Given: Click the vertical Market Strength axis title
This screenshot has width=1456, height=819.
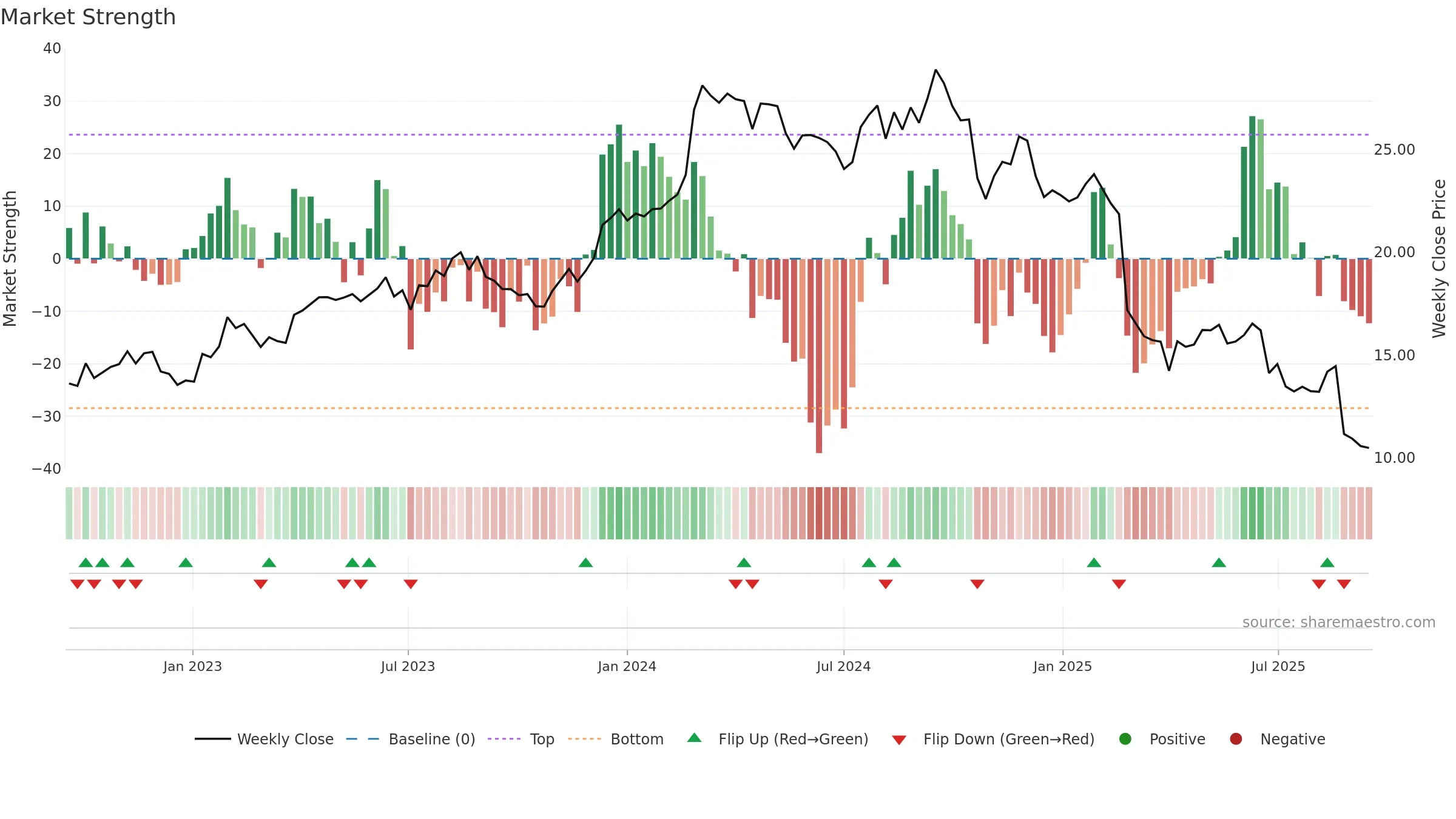Looking at the screenshot, I should pos(10,258).
